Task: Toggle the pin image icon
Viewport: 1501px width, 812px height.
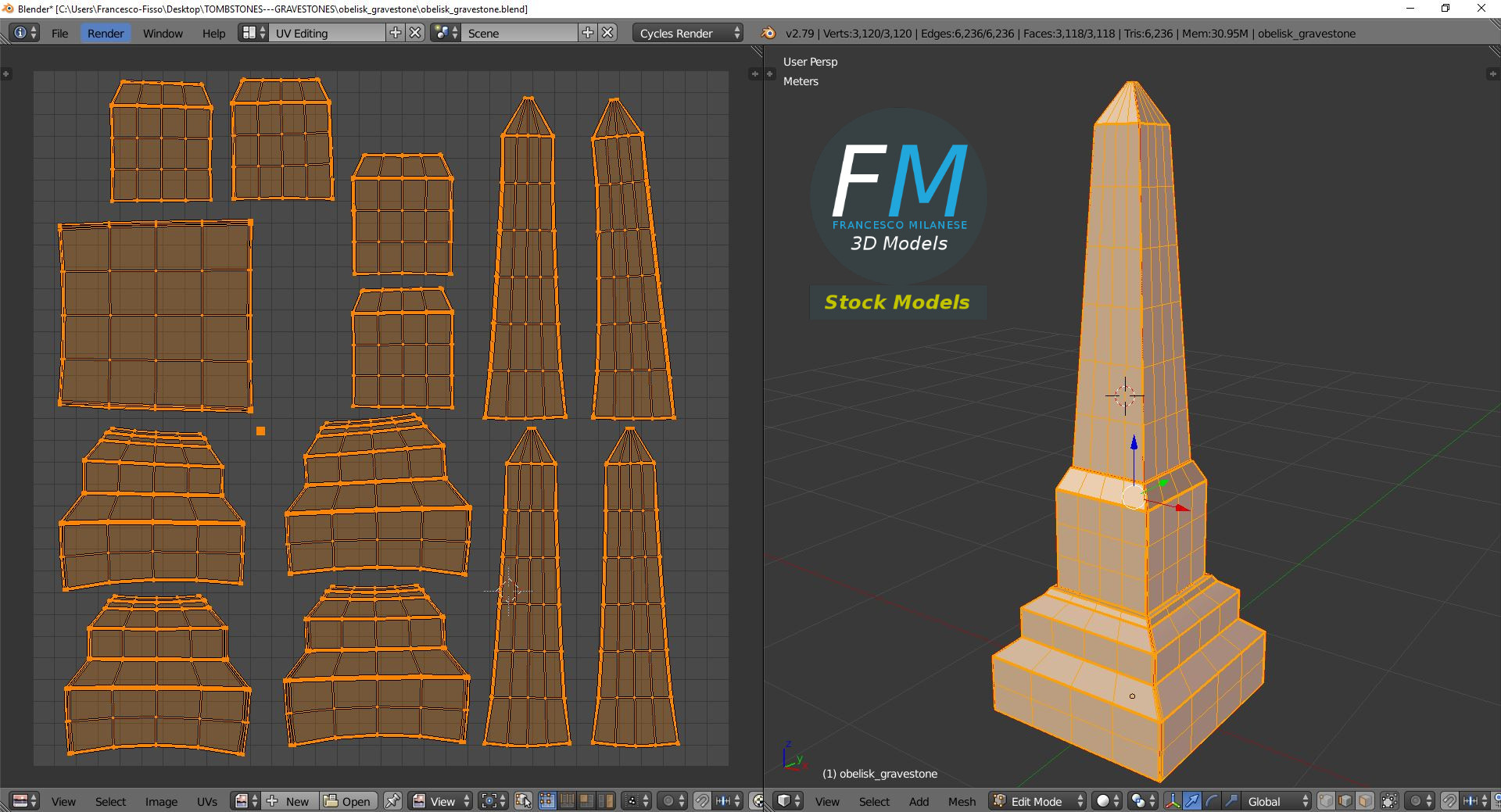Action: (392, 801)
